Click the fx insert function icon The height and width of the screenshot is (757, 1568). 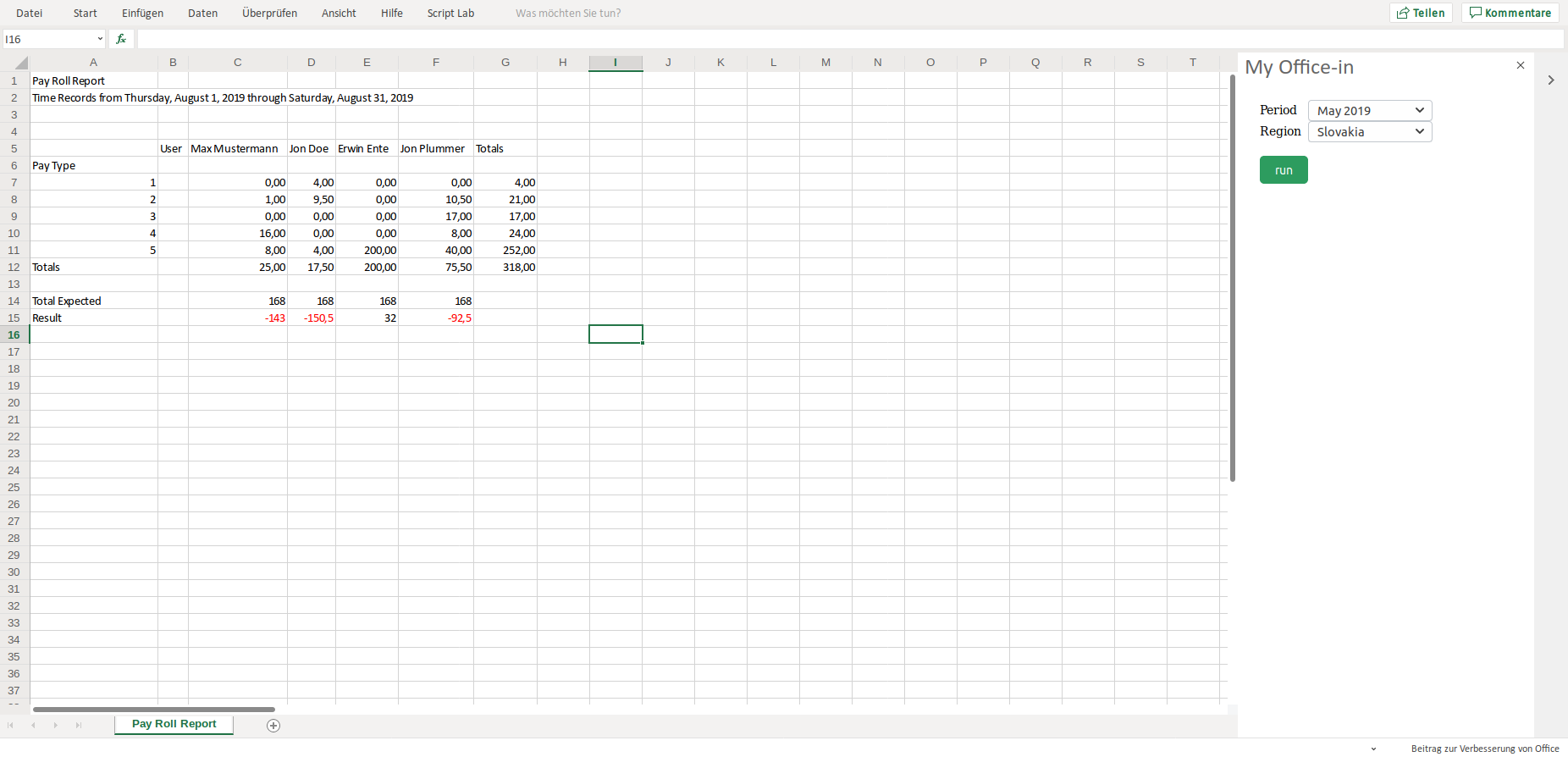tap(121, 39)
